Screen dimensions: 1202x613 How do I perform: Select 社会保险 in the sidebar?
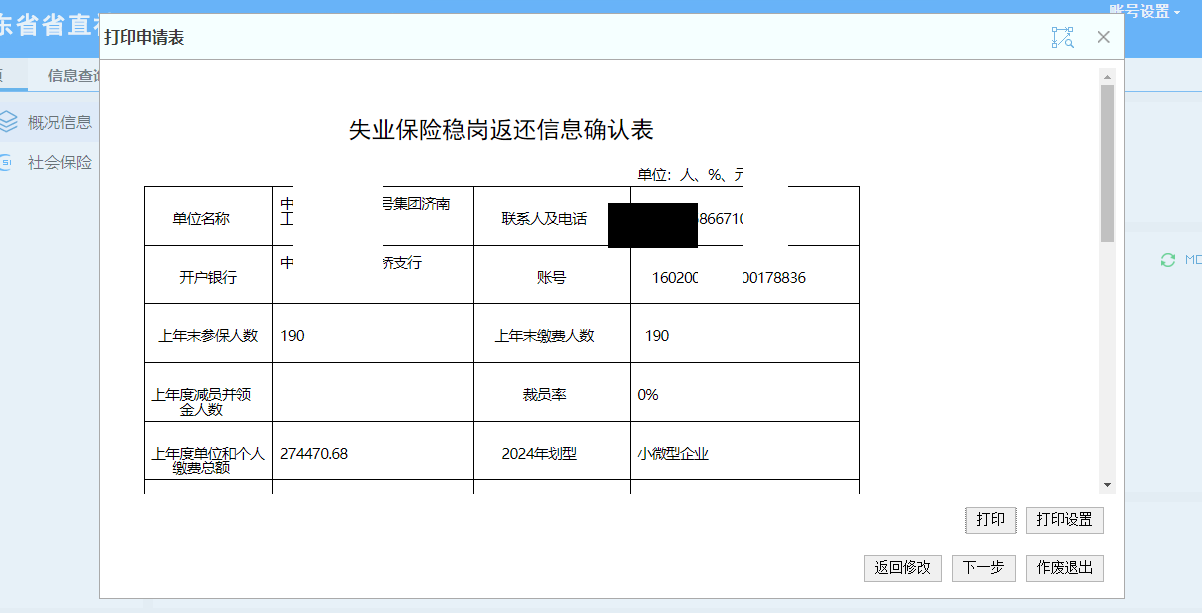point(60,162)
